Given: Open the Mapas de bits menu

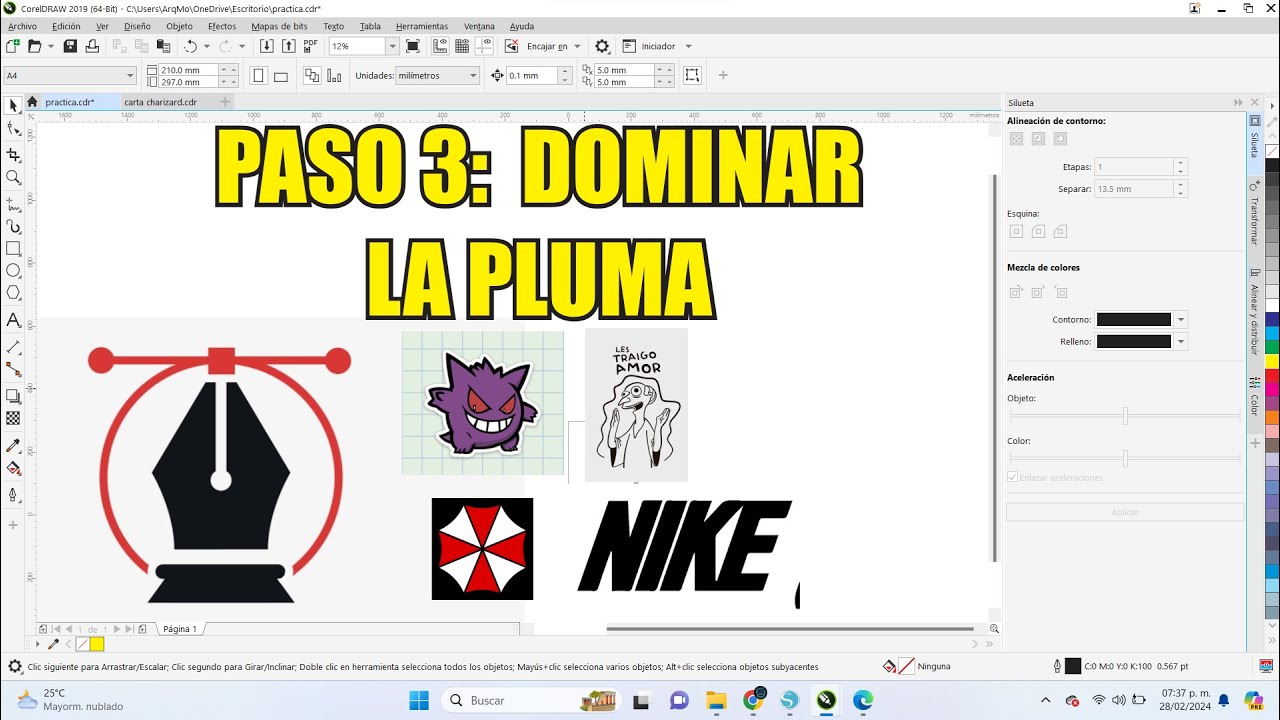Looking at the screenshot, I should pyautogui.click(x=279, y=26).
